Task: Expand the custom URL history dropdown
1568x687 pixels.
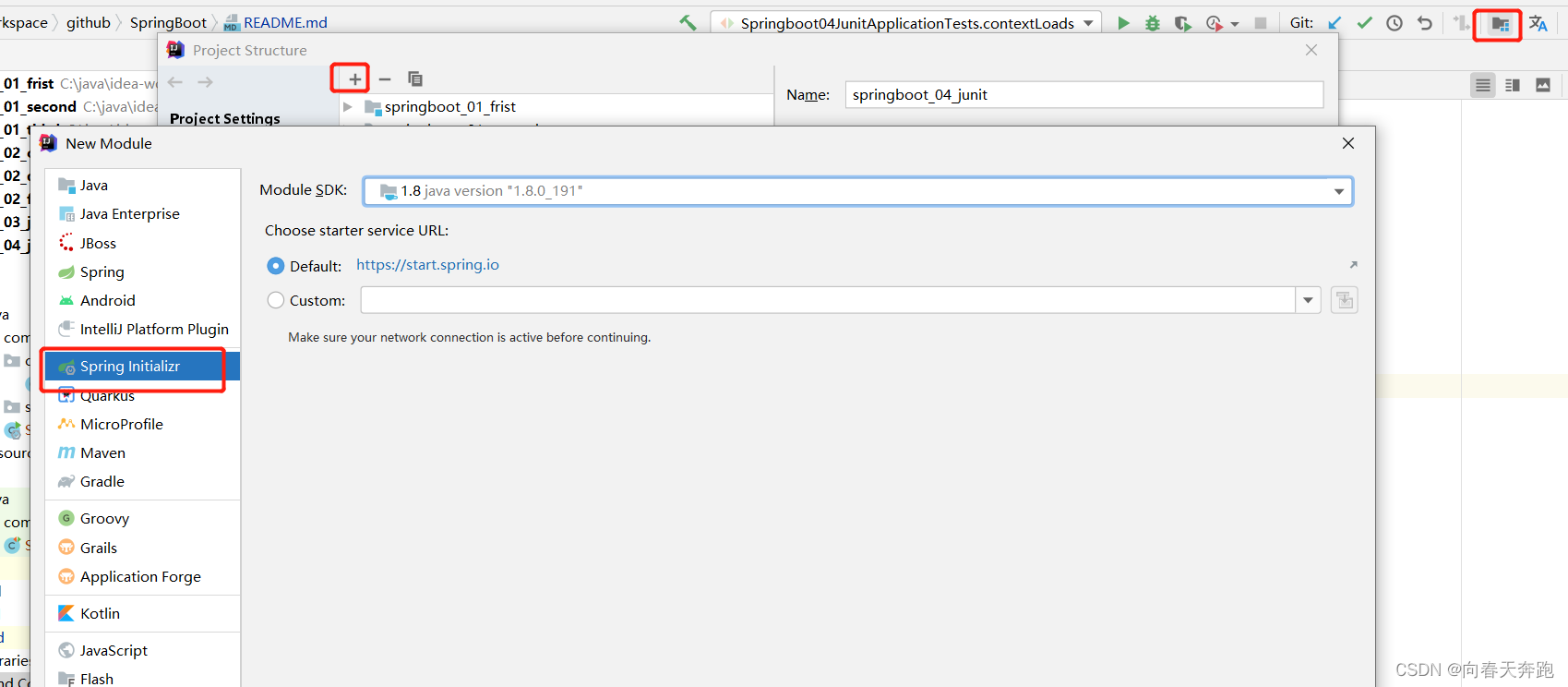Action: tap(1309, 300)
